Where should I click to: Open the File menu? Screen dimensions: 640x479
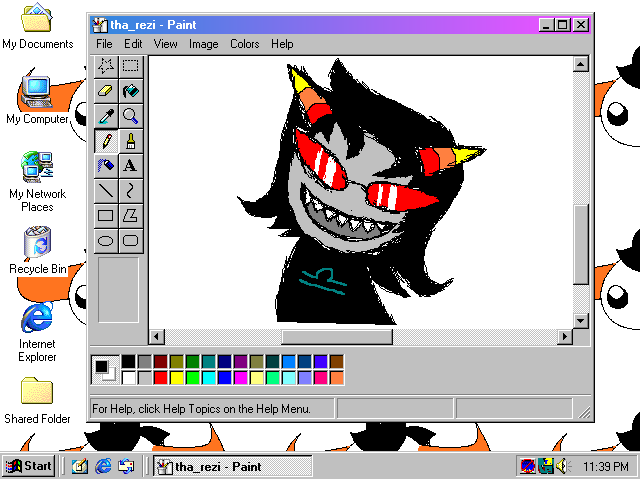104,44
